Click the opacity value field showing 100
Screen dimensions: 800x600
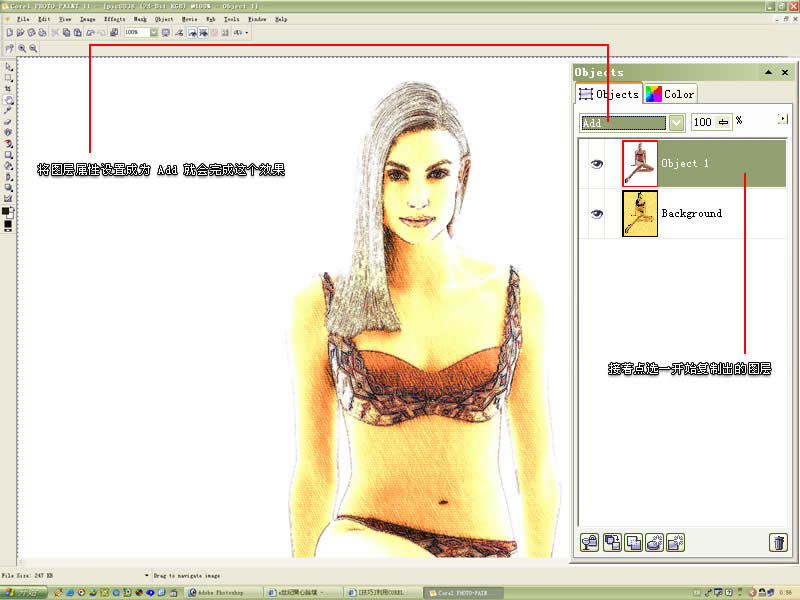click(704, 122)
